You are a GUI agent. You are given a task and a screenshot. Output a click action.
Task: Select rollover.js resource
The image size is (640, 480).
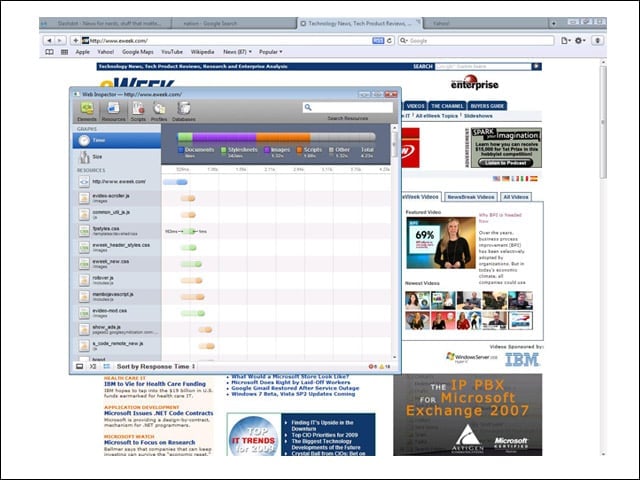pyautogui.click(x=117, y=280)
